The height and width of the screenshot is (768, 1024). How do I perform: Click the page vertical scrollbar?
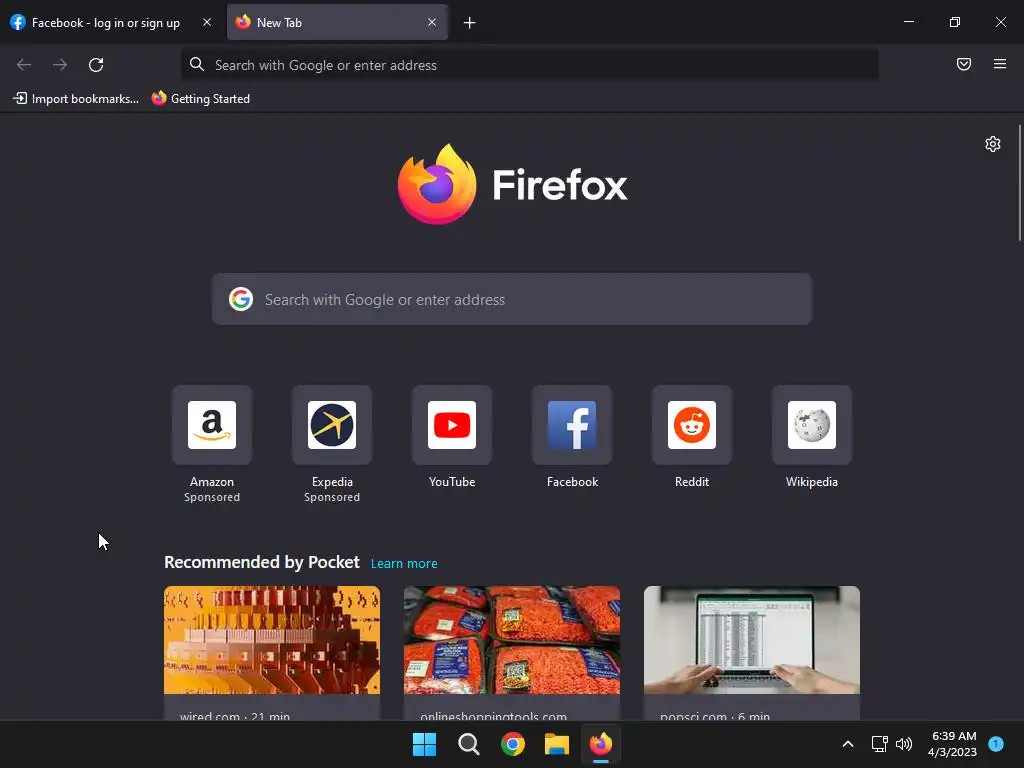(1019, 183)
